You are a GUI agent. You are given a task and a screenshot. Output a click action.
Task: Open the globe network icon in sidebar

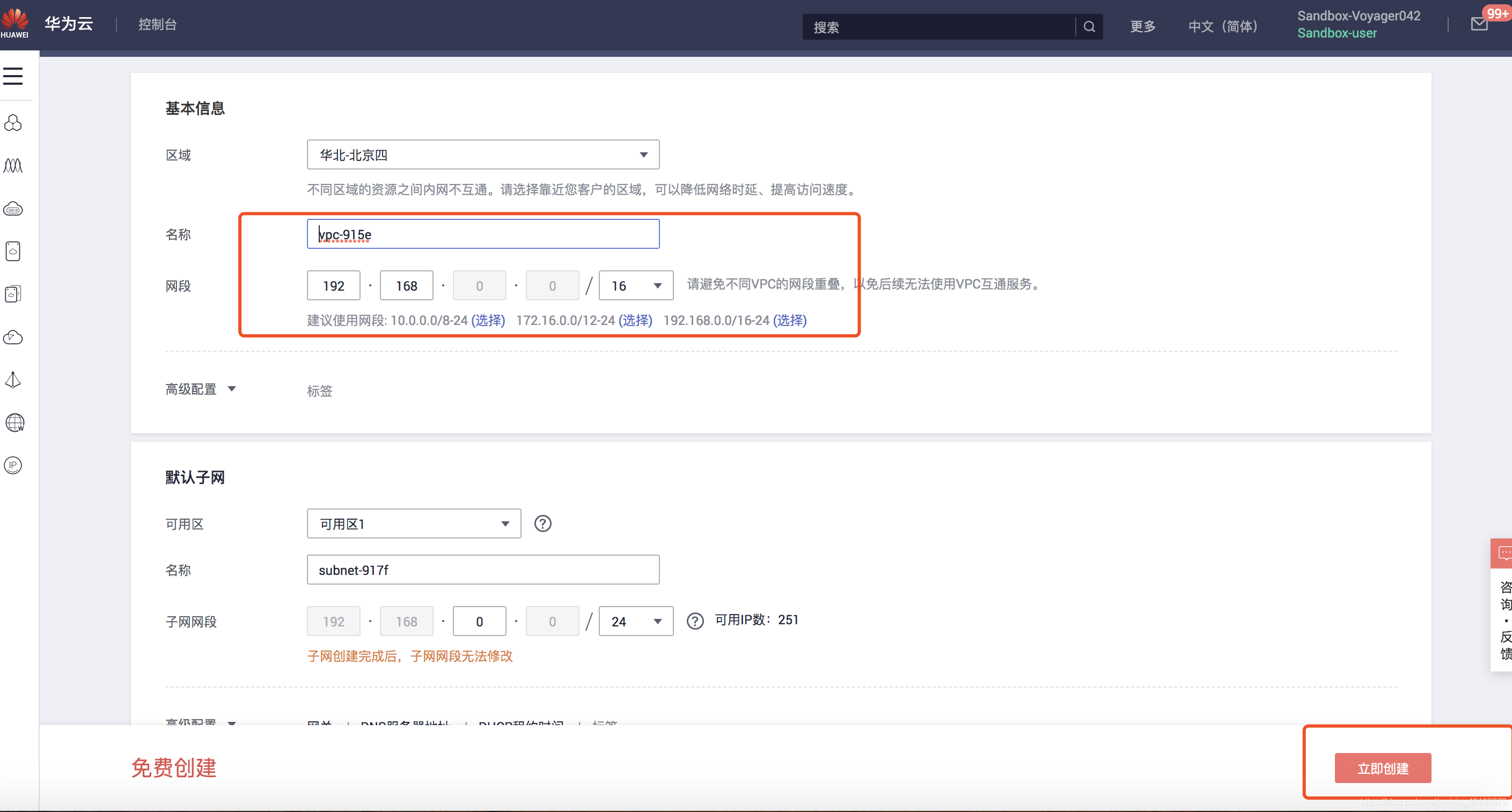tap(14, 423)
